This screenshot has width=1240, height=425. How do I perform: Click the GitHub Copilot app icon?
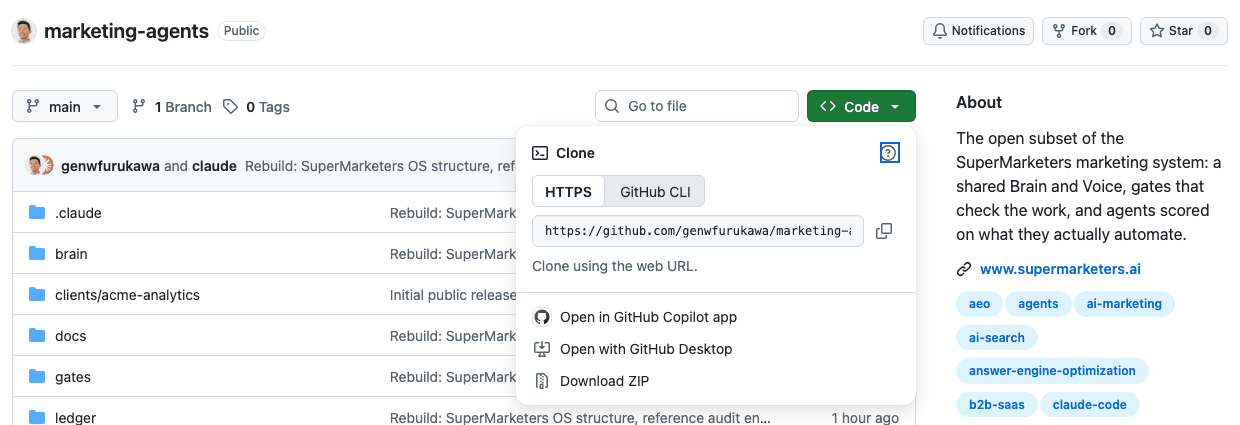[542, 317]
